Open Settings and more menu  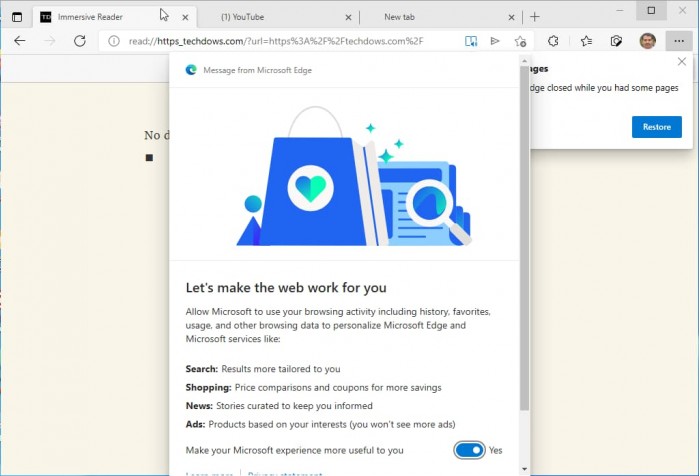(679, 41)
